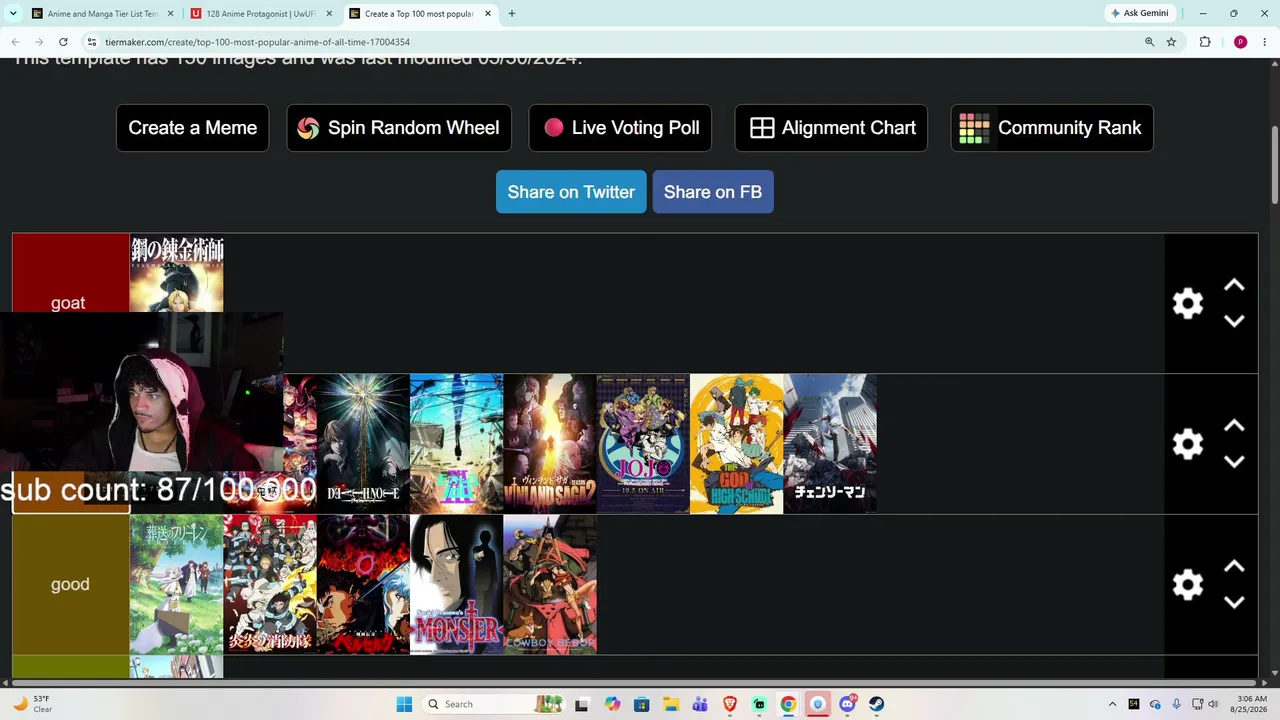
Task: Move the good tier down
Action: click(1234, 602)
